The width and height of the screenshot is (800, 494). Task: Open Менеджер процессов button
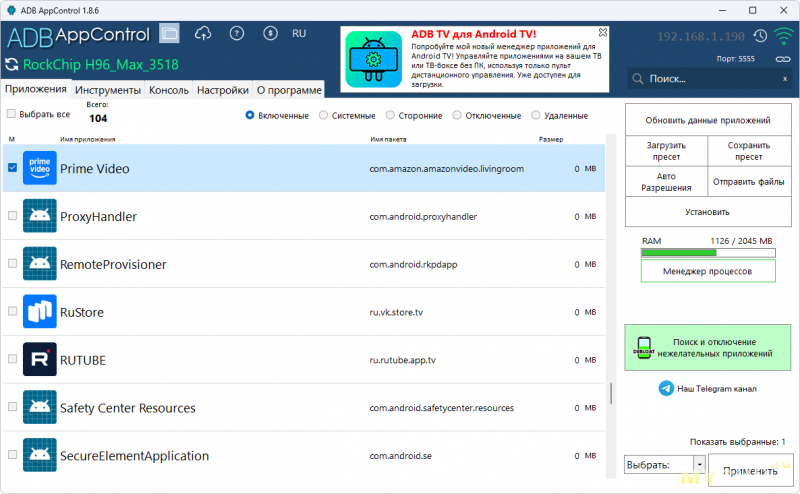coord(708,271)
